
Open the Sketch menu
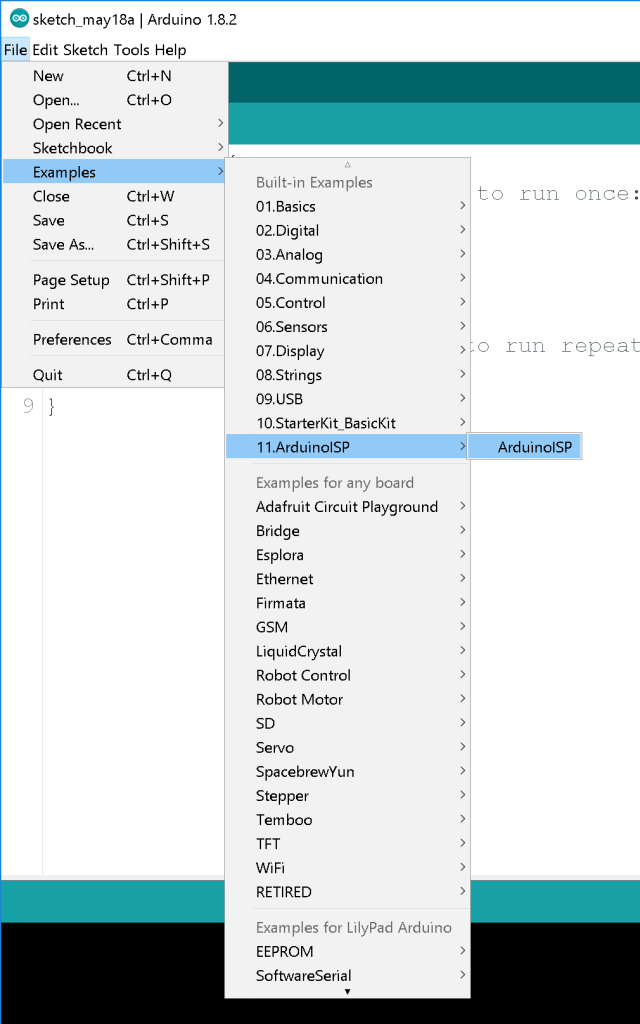(x=85, y=49)
